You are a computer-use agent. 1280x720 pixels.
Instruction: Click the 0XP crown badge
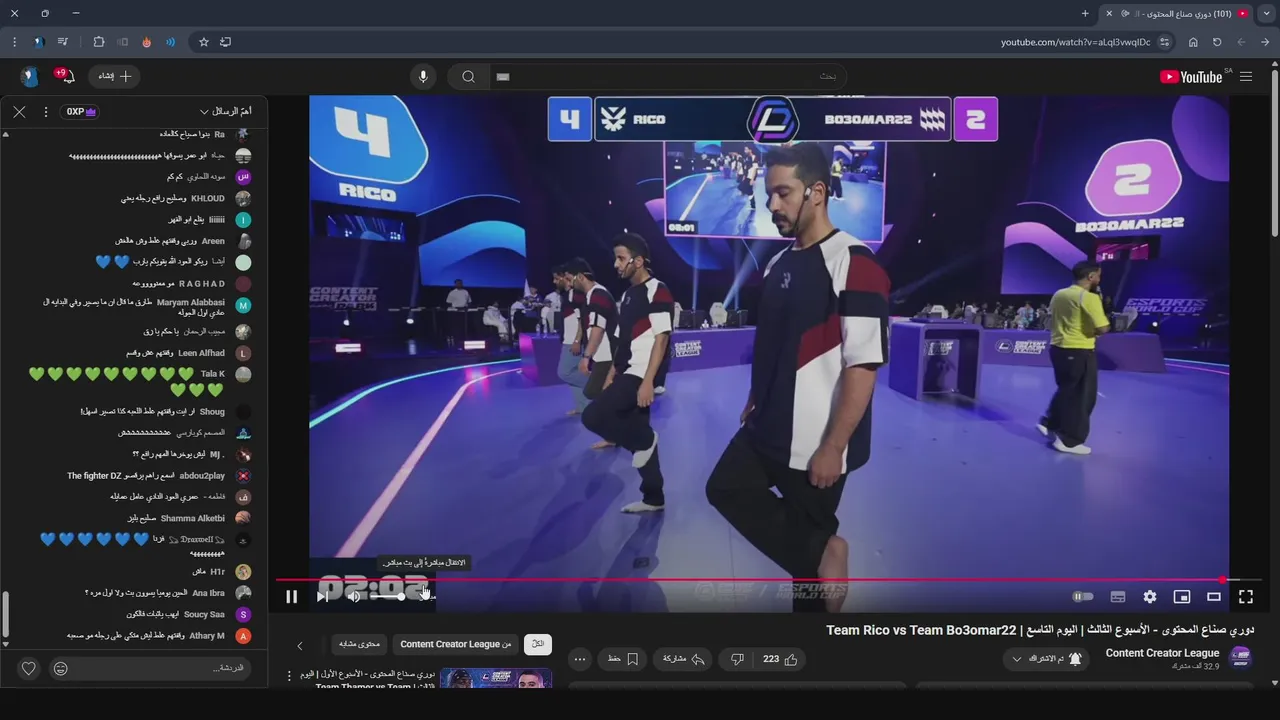[x=80, y=111]
